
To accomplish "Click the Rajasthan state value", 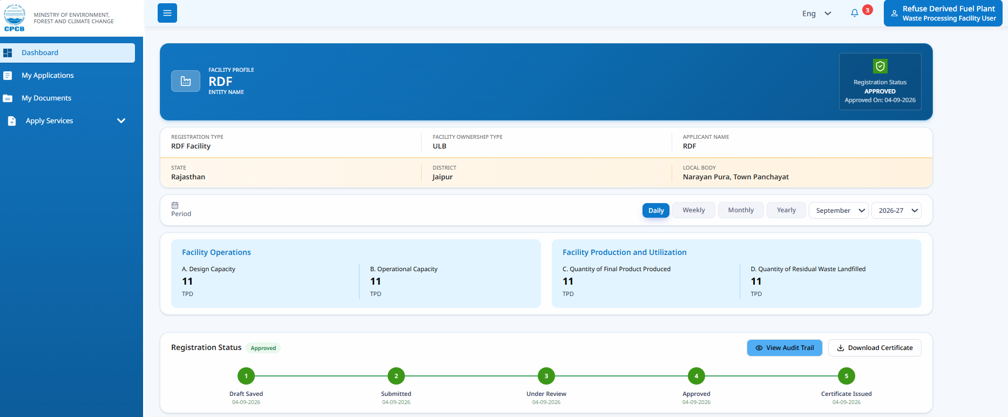I will 188,177.
